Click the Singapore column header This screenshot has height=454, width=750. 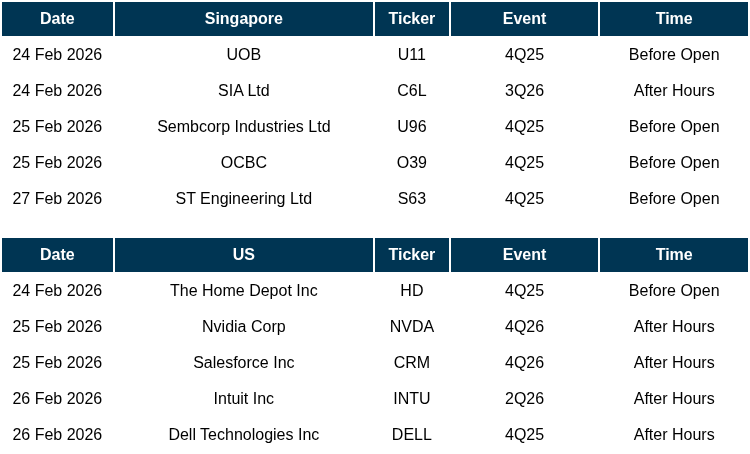click(244, 19)
